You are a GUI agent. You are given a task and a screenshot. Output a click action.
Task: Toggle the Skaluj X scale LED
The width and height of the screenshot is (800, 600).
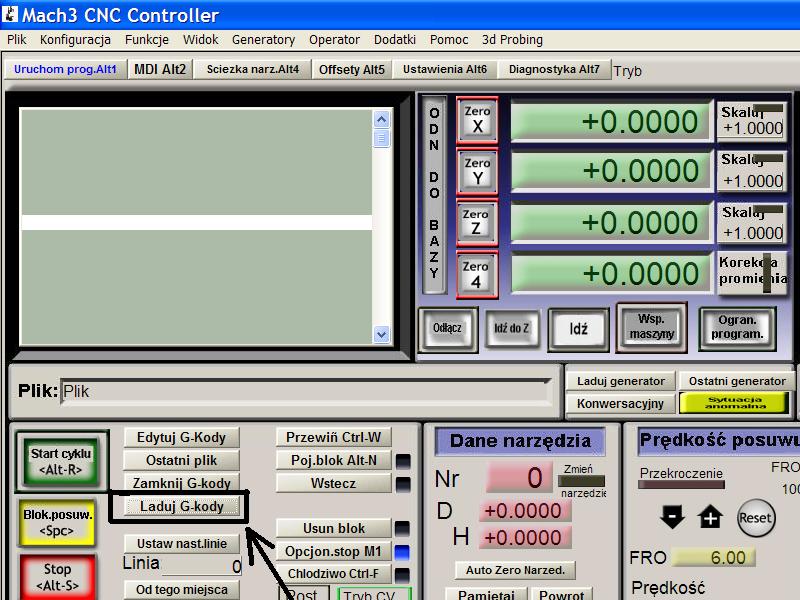pyautogui.click(x=768, y=108)
